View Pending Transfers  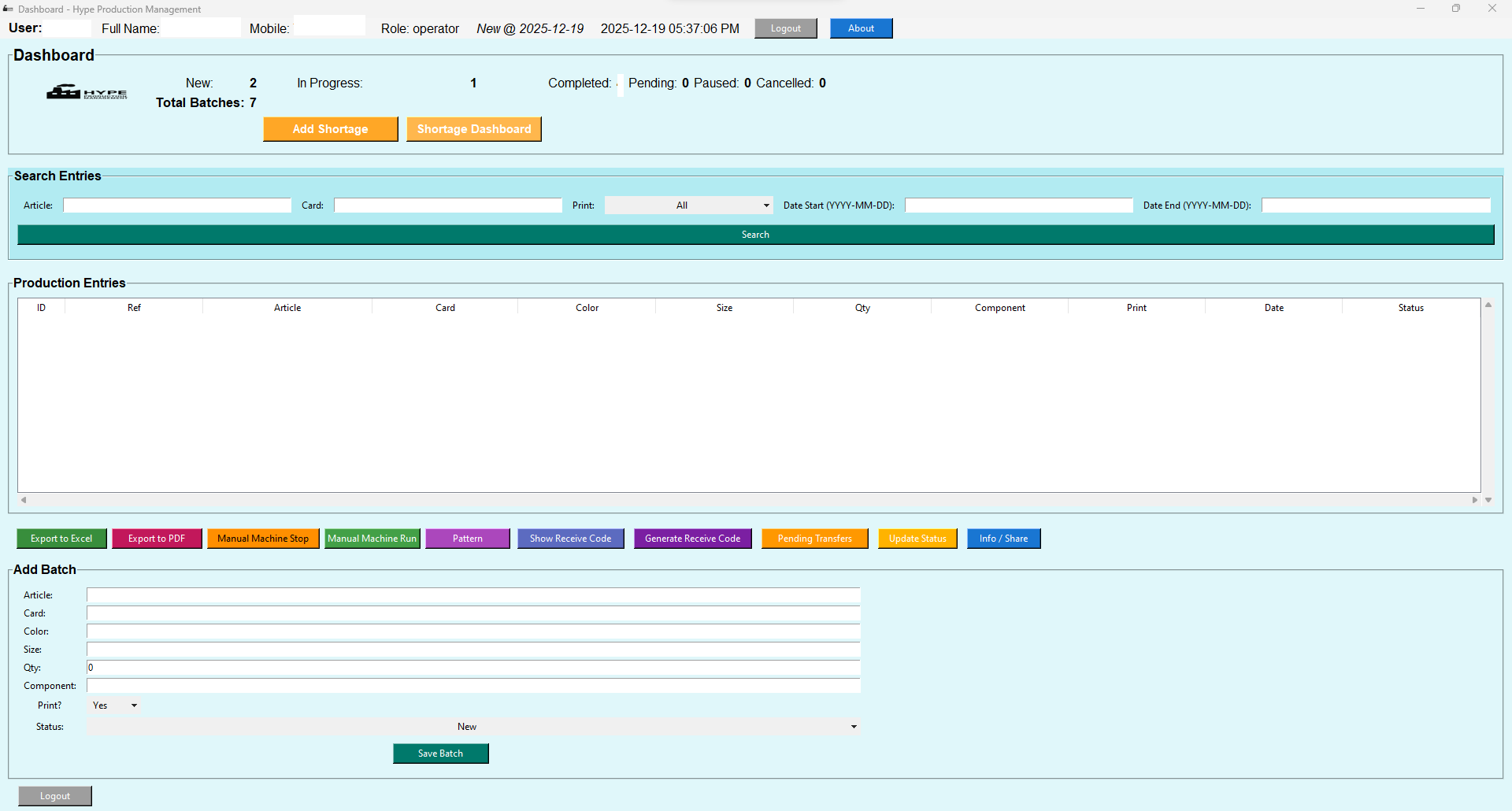814,539
